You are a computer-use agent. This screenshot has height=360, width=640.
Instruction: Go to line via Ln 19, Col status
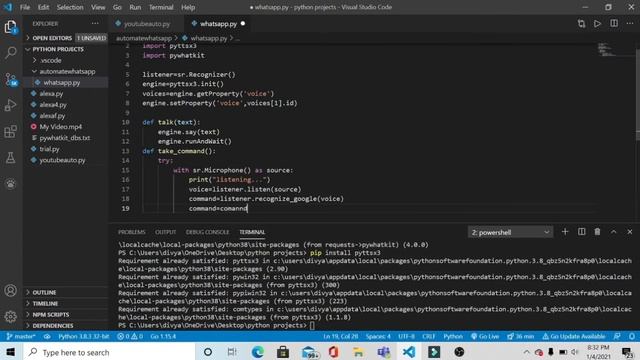[x=340, y=336]
